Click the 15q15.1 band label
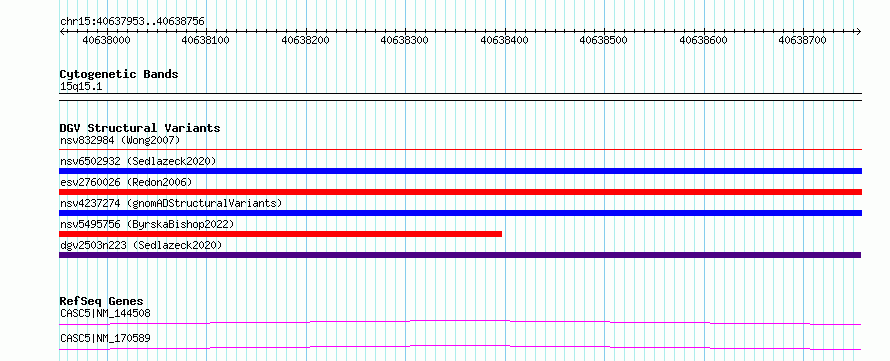 [81, 87]
